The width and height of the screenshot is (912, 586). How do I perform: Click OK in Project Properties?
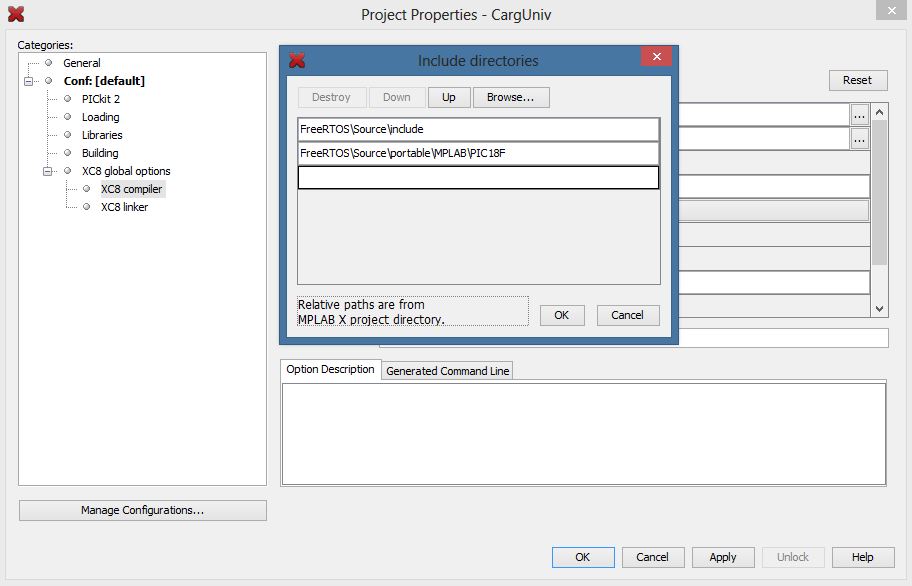(583, 557)
